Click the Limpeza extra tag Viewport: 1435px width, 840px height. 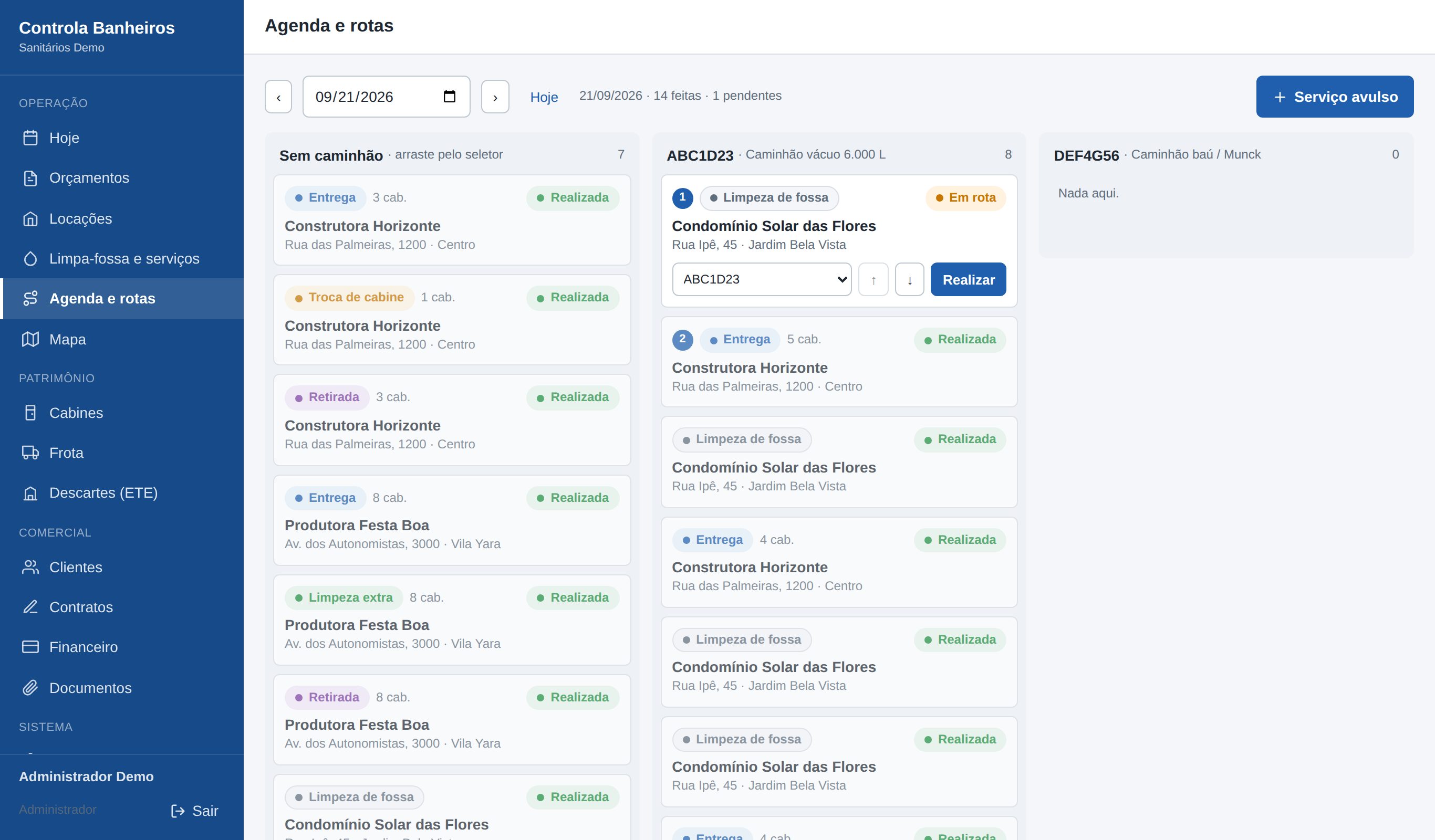pos(344,597)
